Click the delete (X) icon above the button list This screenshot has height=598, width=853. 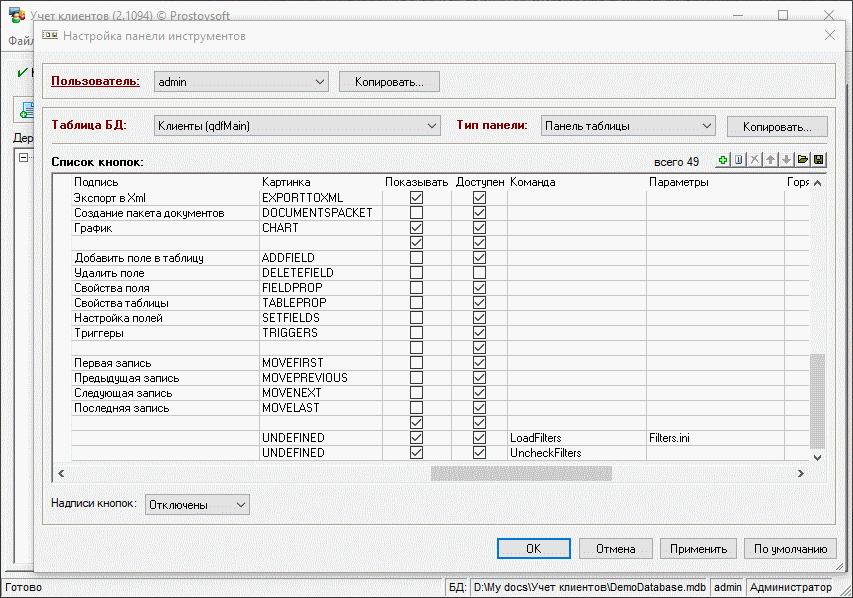pos(755,161)
